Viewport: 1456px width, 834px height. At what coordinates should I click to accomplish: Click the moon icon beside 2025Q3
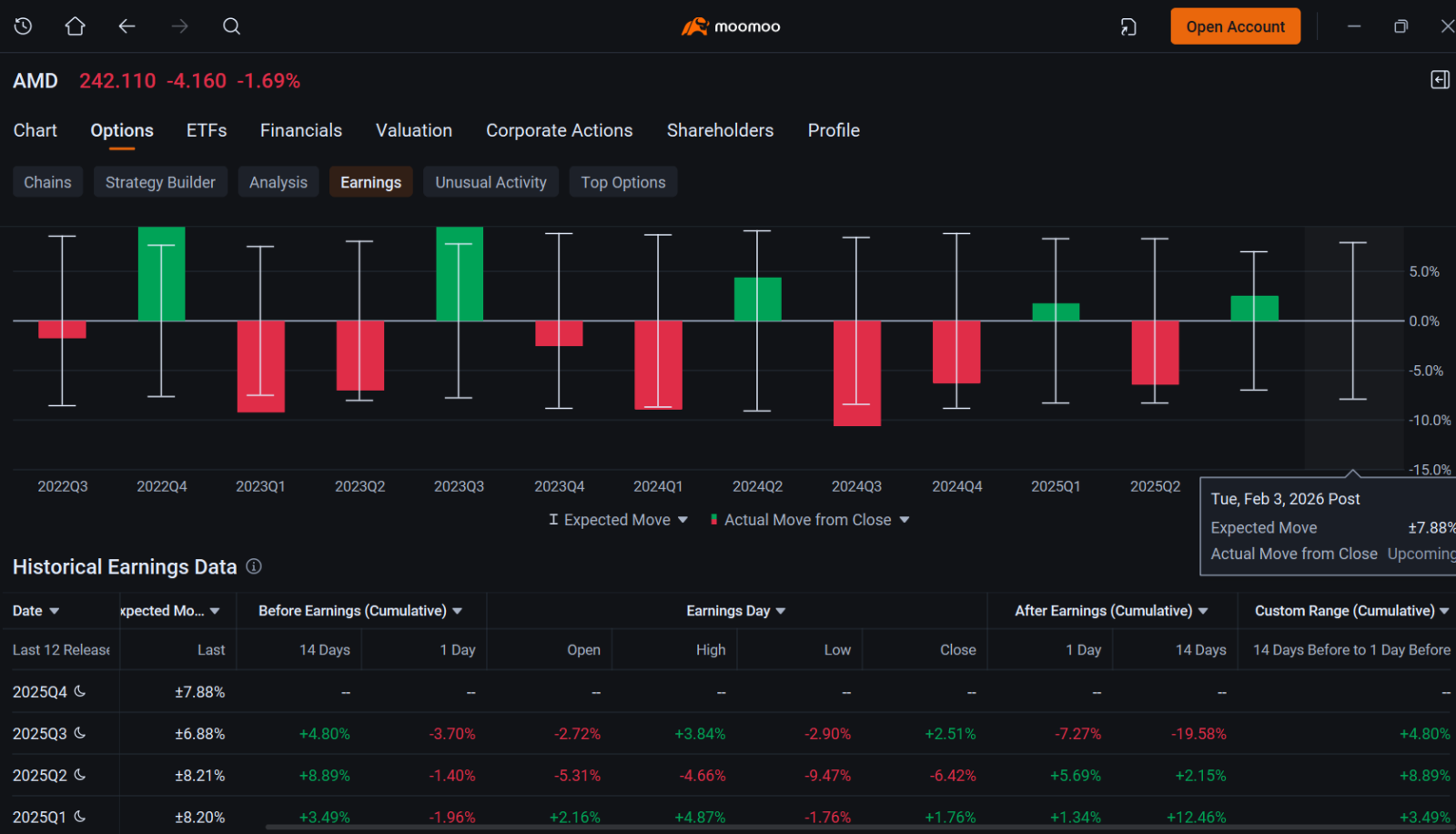(x=80, y=733)
